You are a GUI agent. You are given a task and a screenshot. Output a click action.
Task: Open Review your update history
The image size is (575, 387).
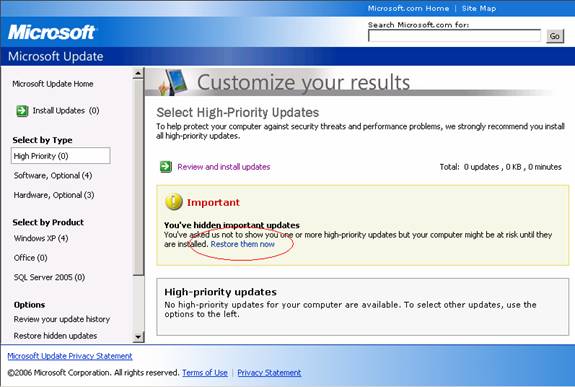tap(62, 320)
